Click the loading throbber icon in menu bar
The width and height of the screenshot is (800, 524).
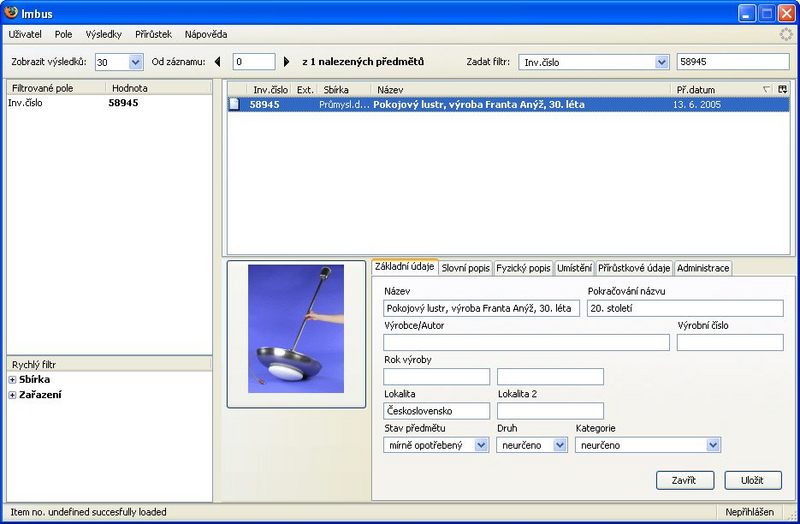[786, 34]
